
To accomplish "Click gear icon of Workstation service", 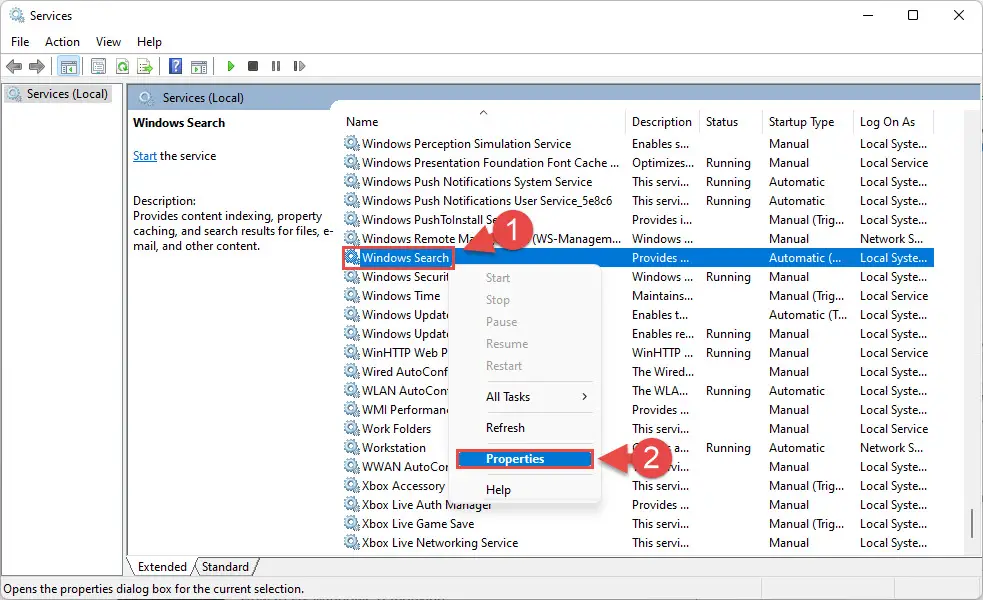I will coord(352,447).
